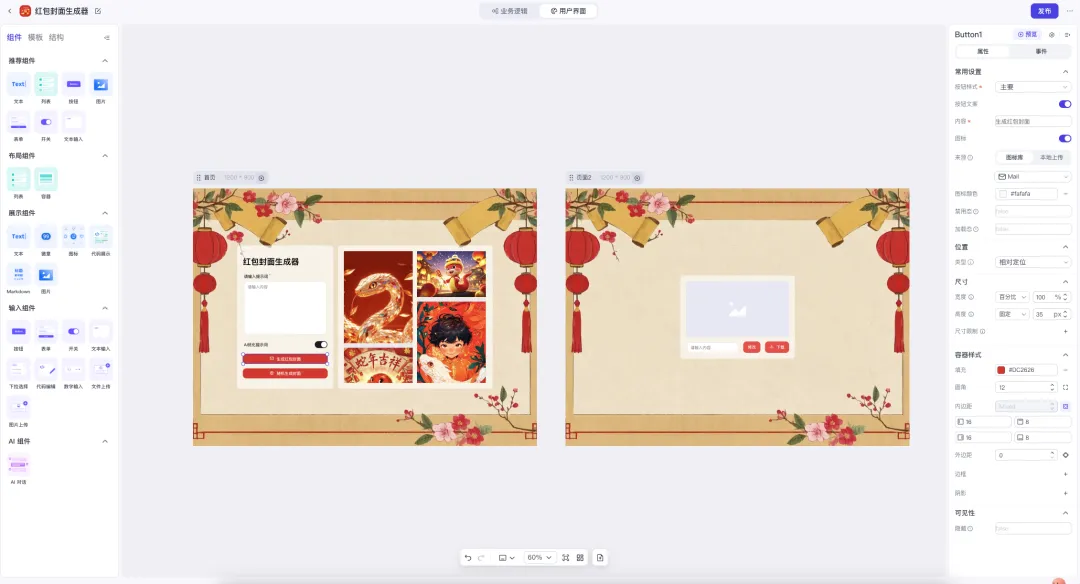The image size is (1080, 584).
Task: Add the 文本 Text component from 推荐组件
Action: (19, 85)
